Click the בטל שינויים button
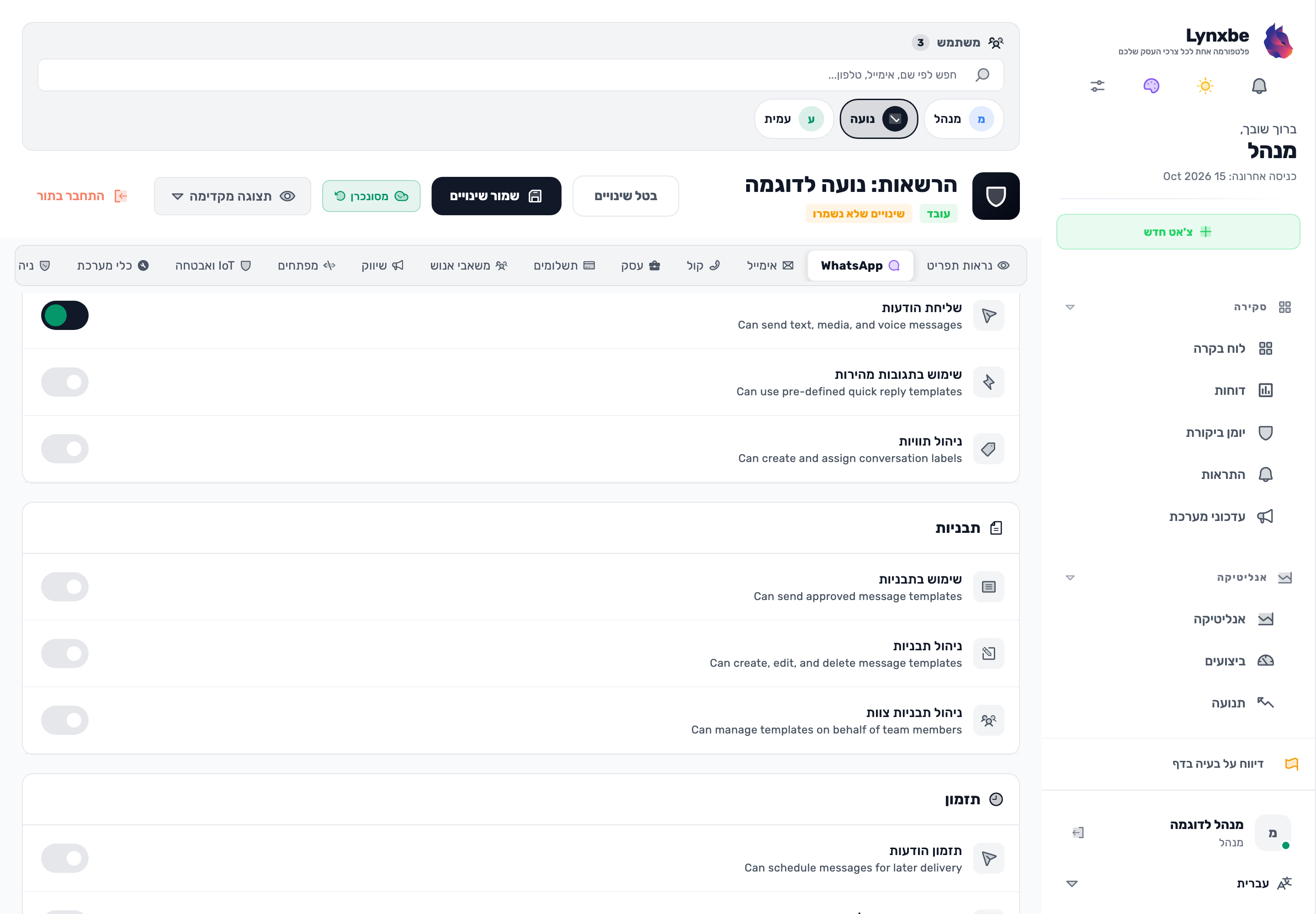The image size is (1316, 914). point(626,196)
